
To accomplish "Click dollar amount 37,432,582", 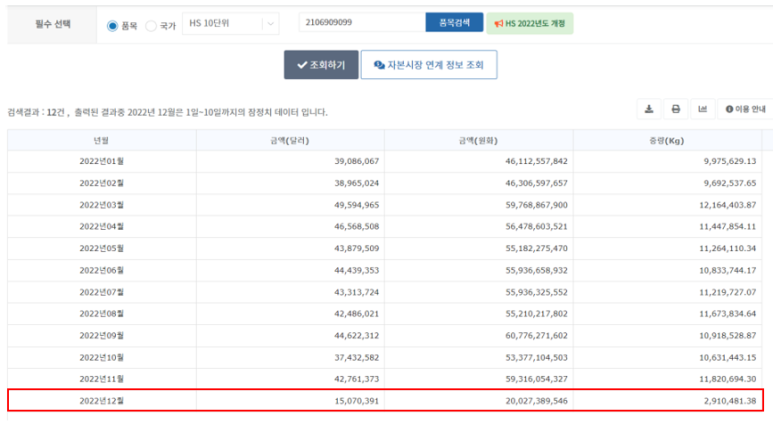I will coord(356,357).
